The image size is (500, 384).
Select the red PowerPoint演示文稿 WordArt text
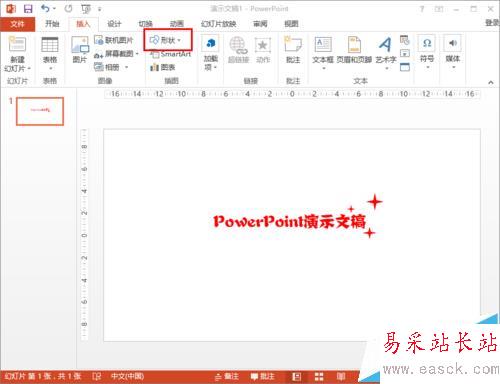290,221
